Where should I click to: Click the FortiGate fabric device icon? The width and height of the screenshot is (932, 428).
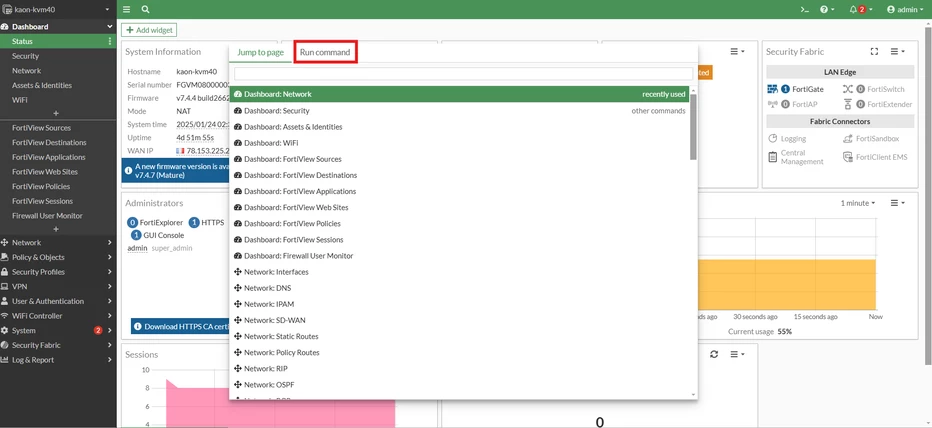(772, 89)
